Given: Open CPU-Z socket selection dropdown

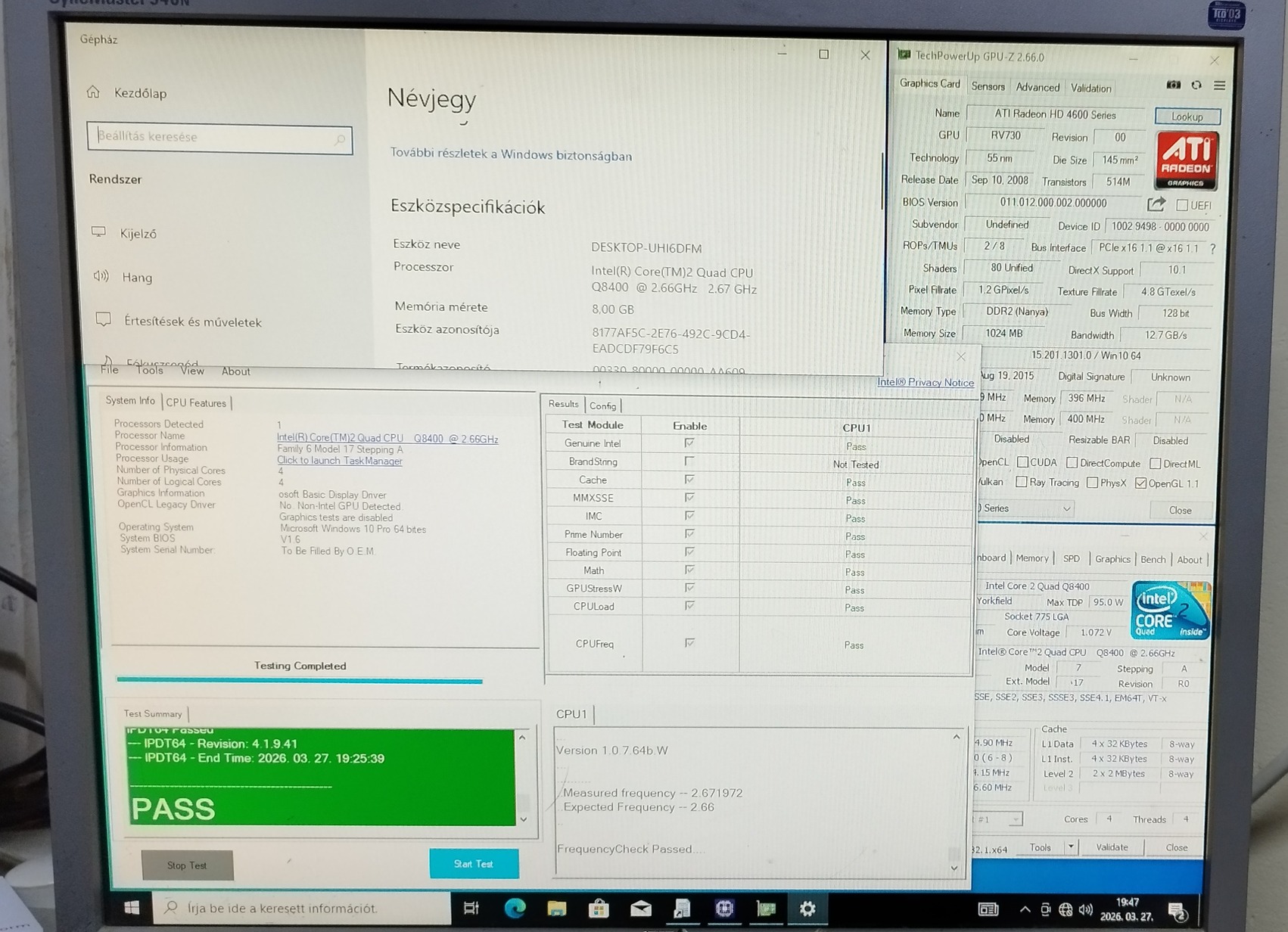Looking at the screenshot, I should point(997,819).
